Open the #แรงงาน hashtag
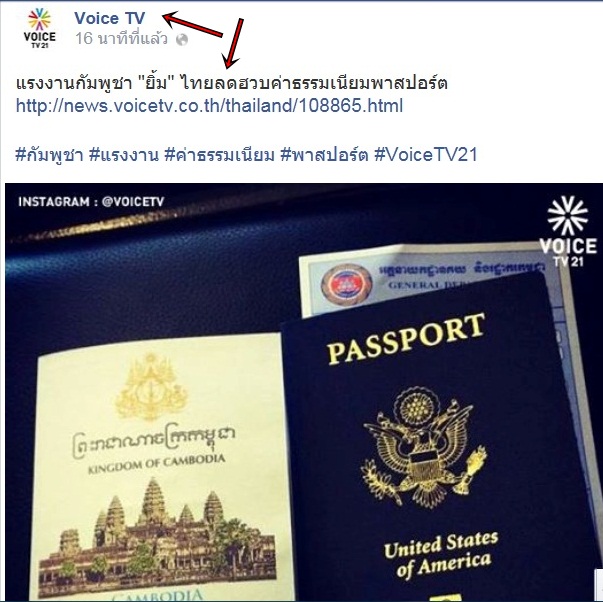This screenshot has width=603, height=602. (x=123, y=155)
